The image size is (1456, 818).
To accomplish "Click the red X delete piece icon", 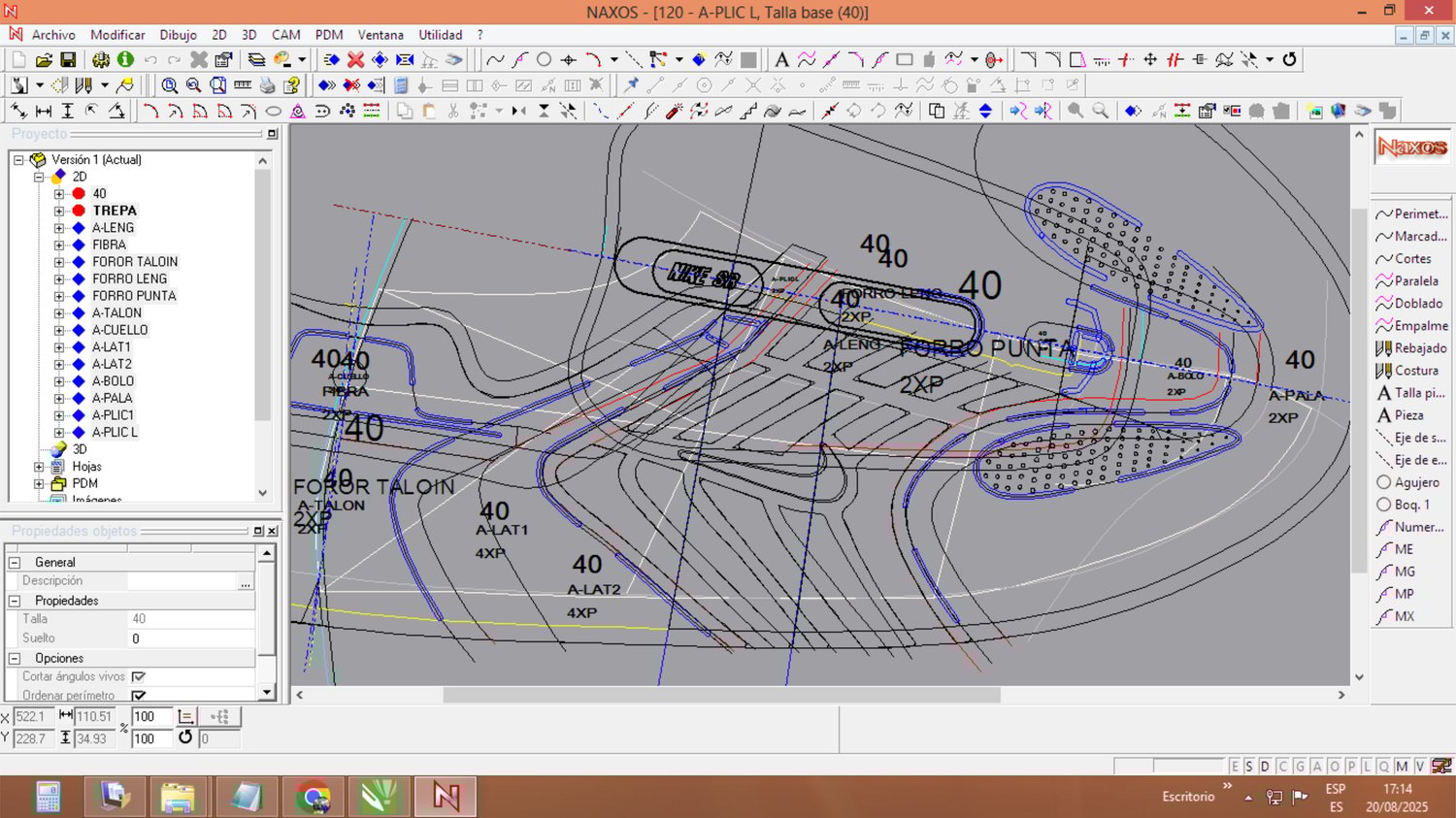I will [355, 60].
